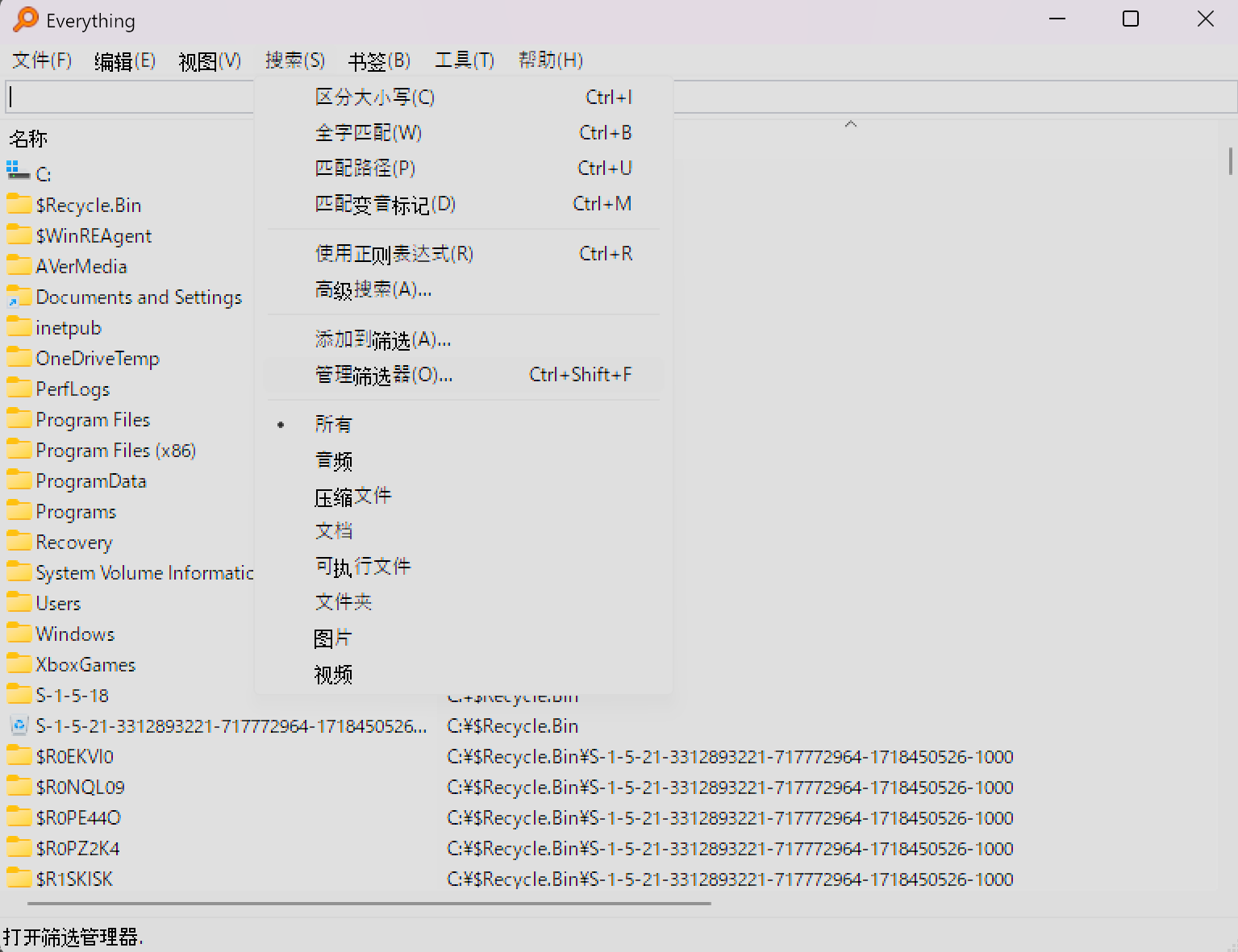The image size is (1238, 952).
Task: Select the 文件夹 folder filter
Action: coord(464,602)
